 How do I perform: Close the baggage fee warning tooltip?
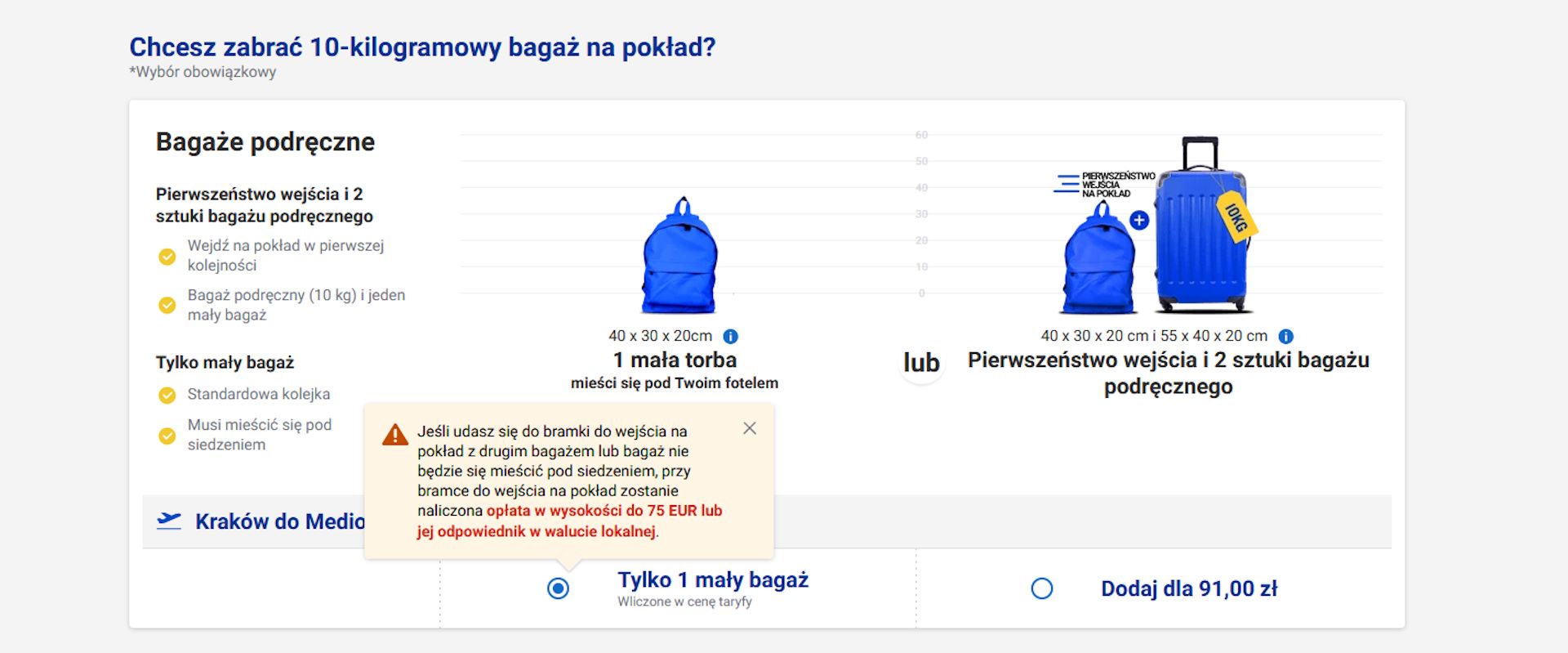pos(750,428)
